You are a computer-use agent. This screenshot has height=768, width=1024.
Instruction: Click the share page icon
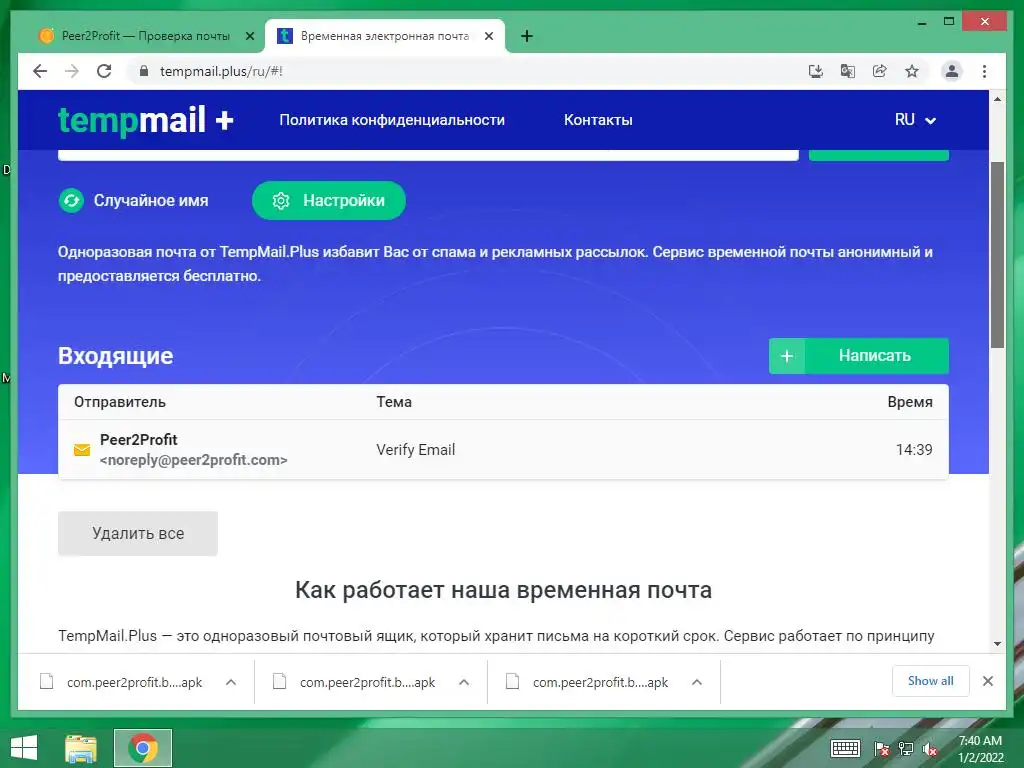[880, 71]
